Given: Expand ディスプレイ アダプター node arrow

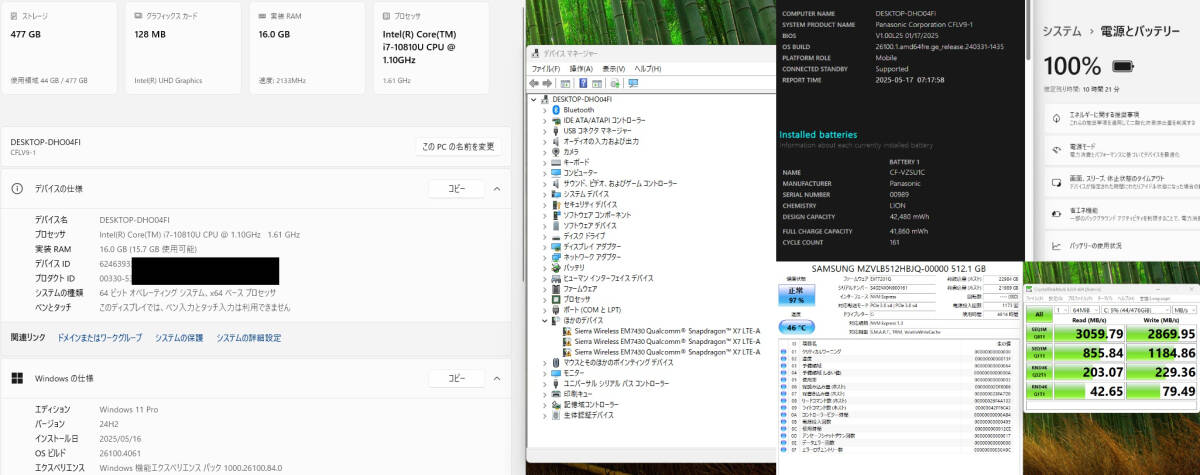Looking at the screenshot, I should (x=545, y=247).
